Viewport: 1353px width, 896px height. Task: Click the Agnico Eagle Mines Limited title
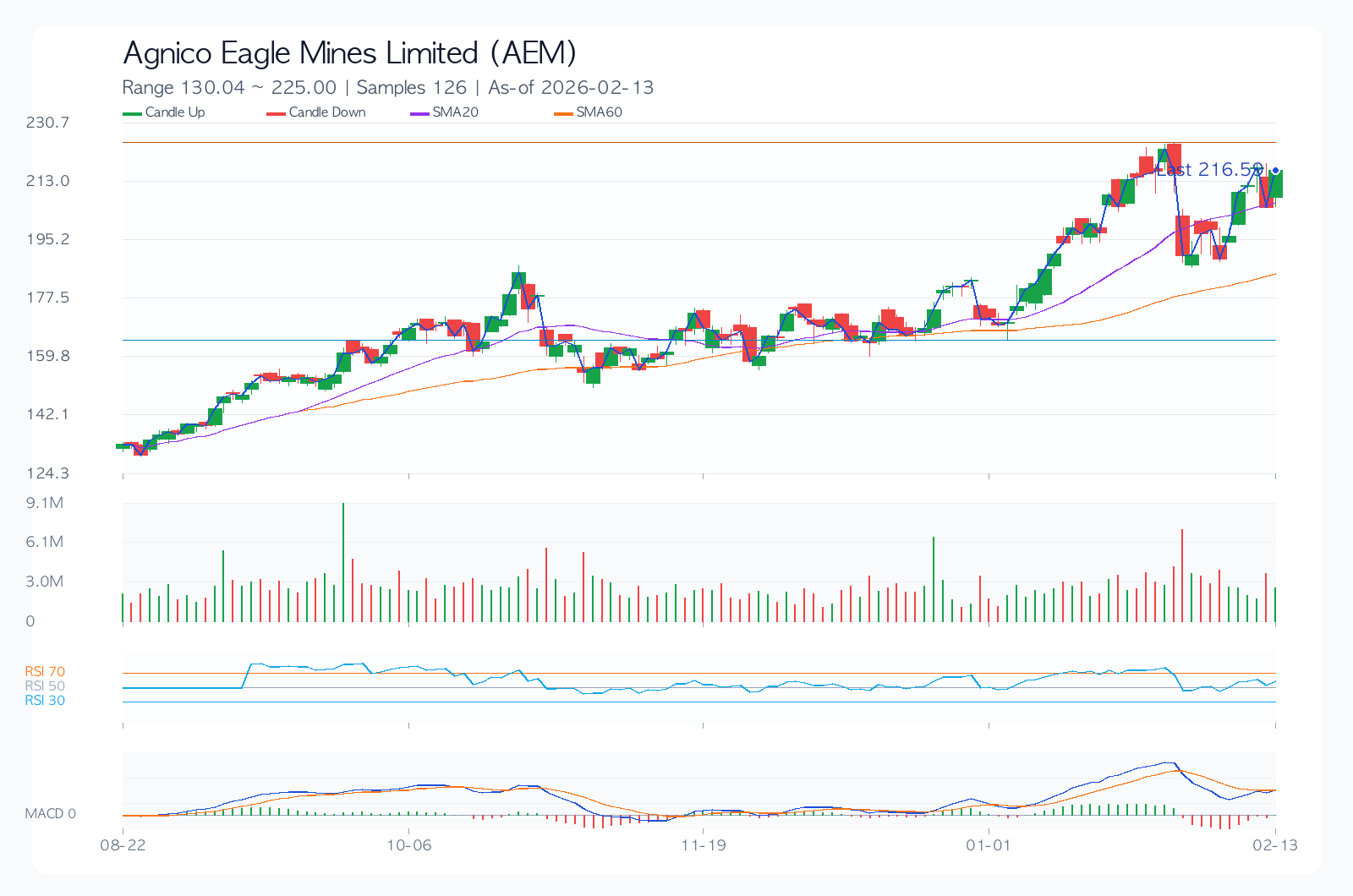point(349,53)
